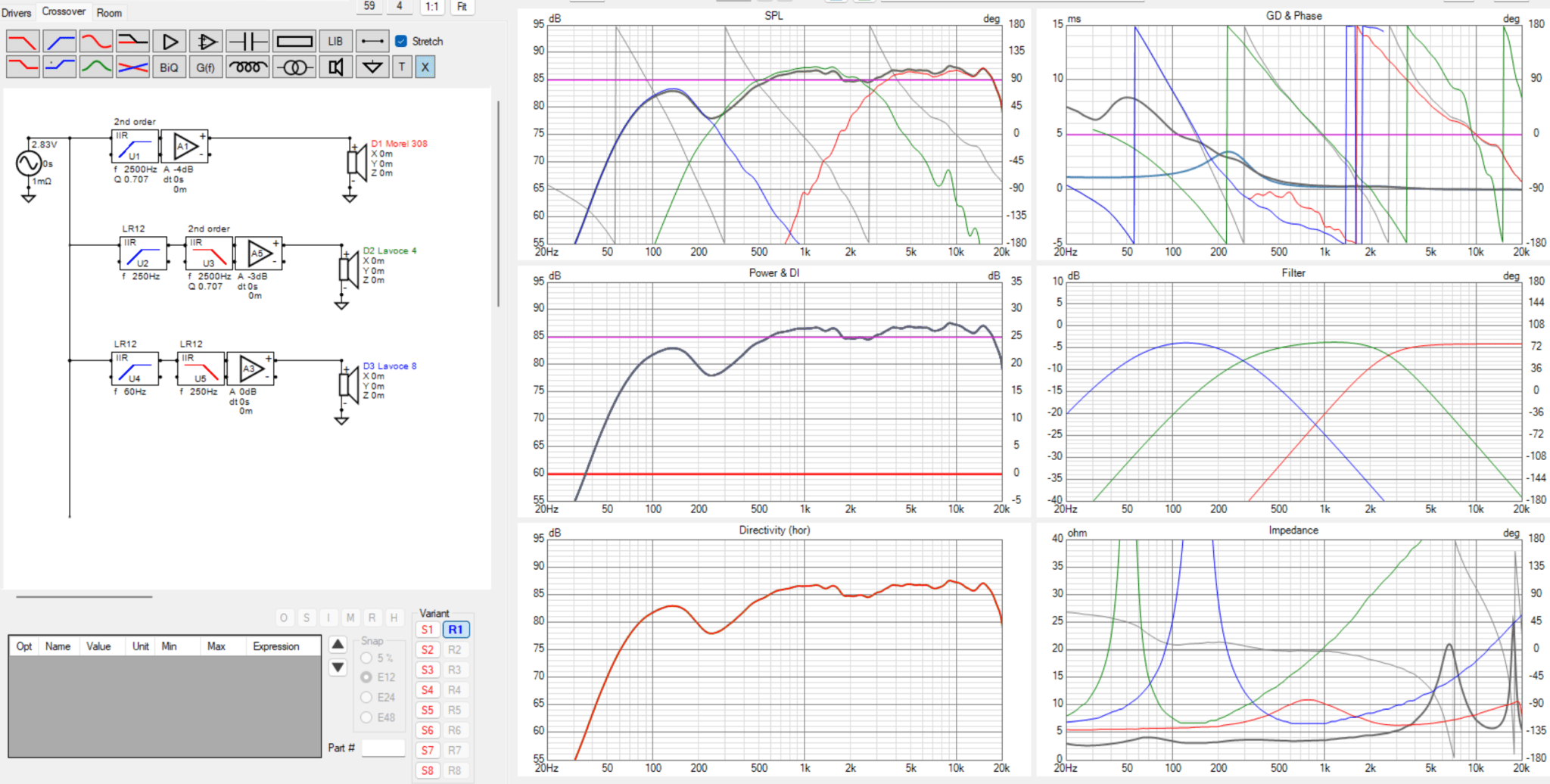1550x784 pixels.
Task: Click the Opt column header
Action: click(x=24, y=646)
